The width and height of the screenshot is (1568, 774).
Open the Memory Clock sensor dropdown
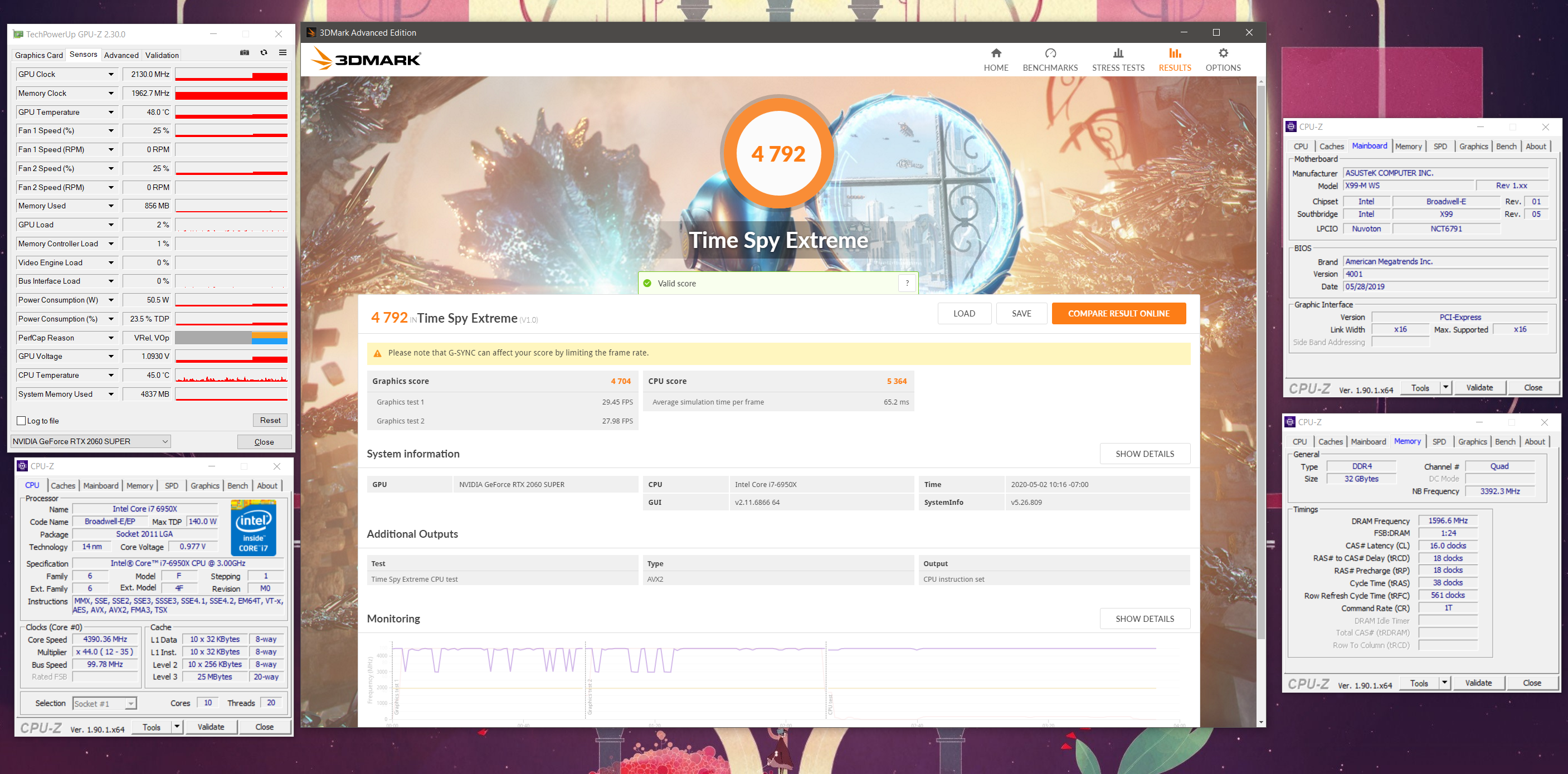click(111, 93)
